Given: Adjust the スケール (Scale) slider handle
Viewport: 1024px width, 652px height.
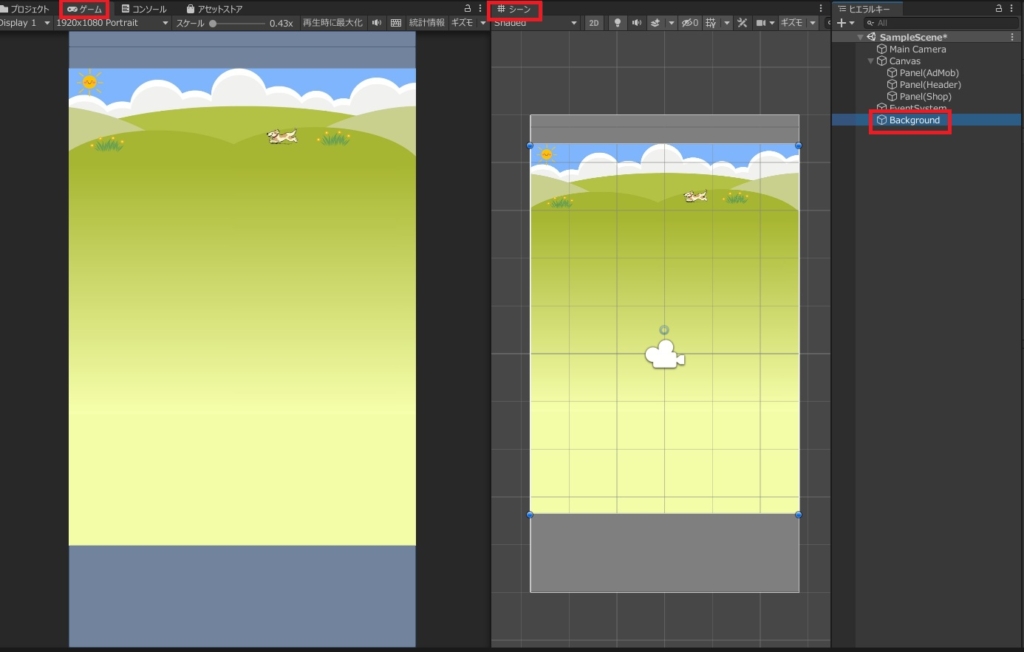Looking at the screenshot, I should click(213, 22).
